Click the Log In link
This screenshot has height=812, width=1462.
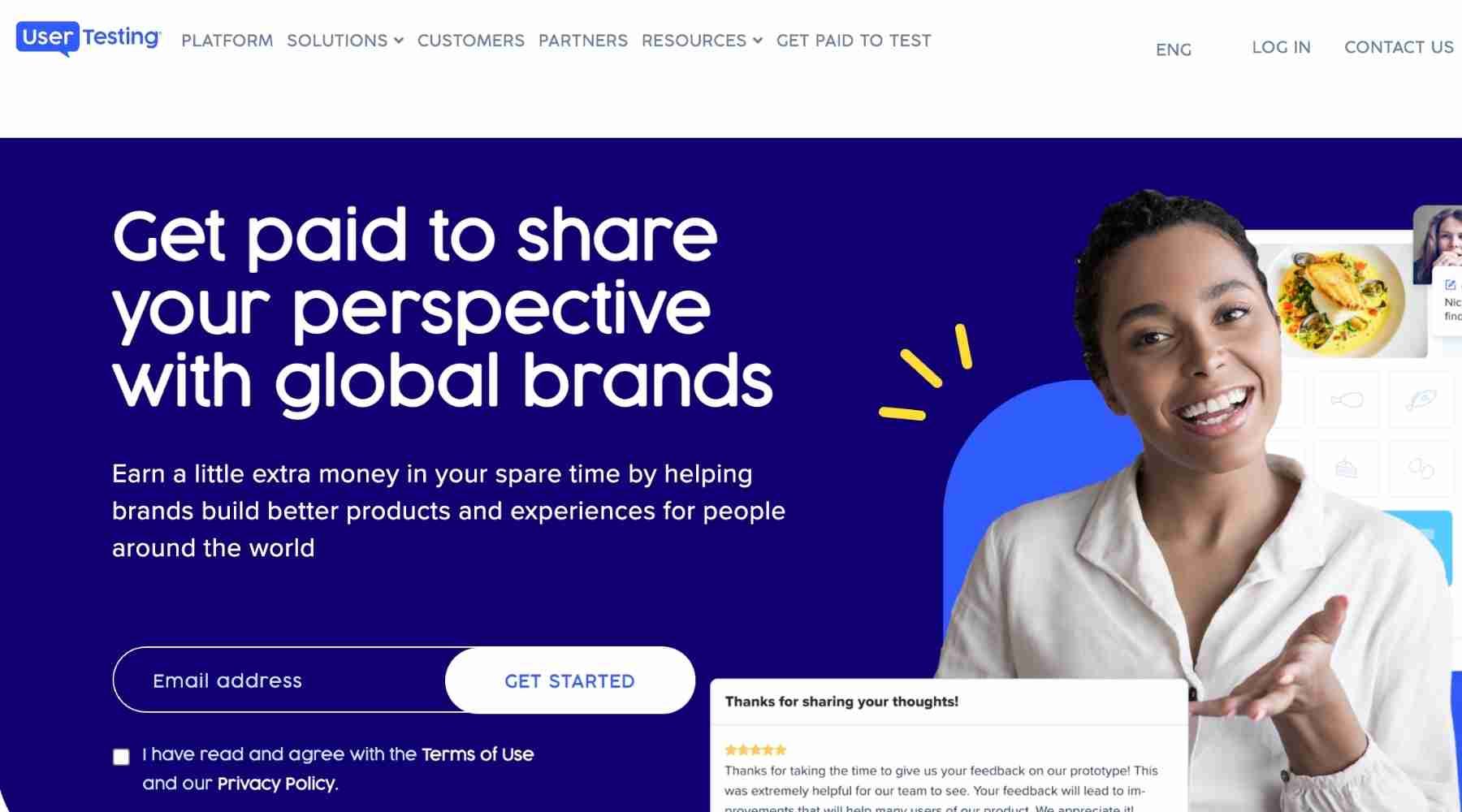pos(1281,47)
